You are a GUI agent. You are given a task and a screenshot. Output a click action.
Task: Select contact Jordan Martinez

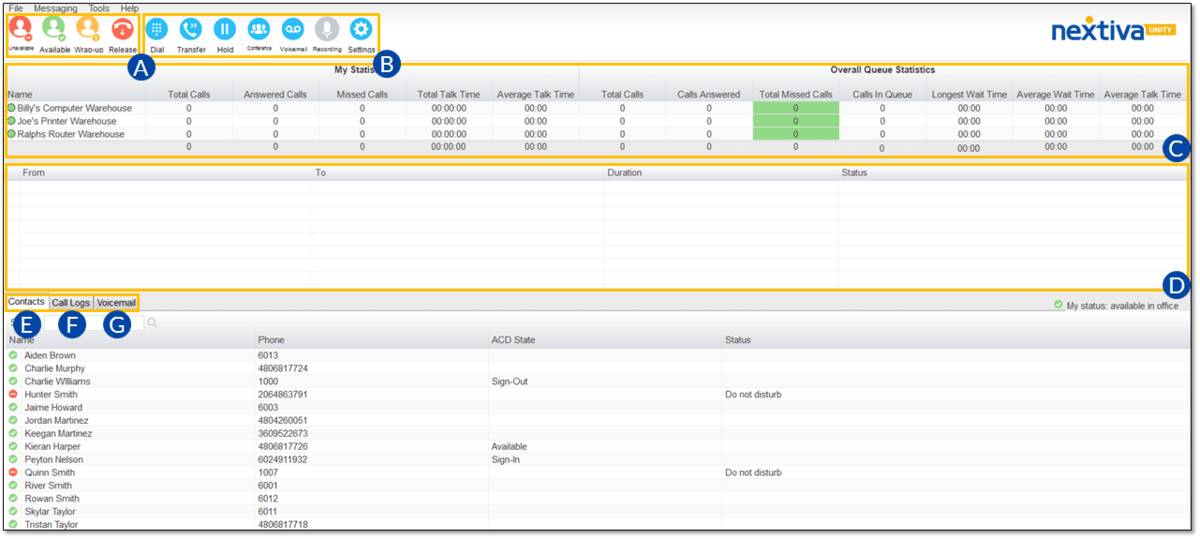[56, 420]
